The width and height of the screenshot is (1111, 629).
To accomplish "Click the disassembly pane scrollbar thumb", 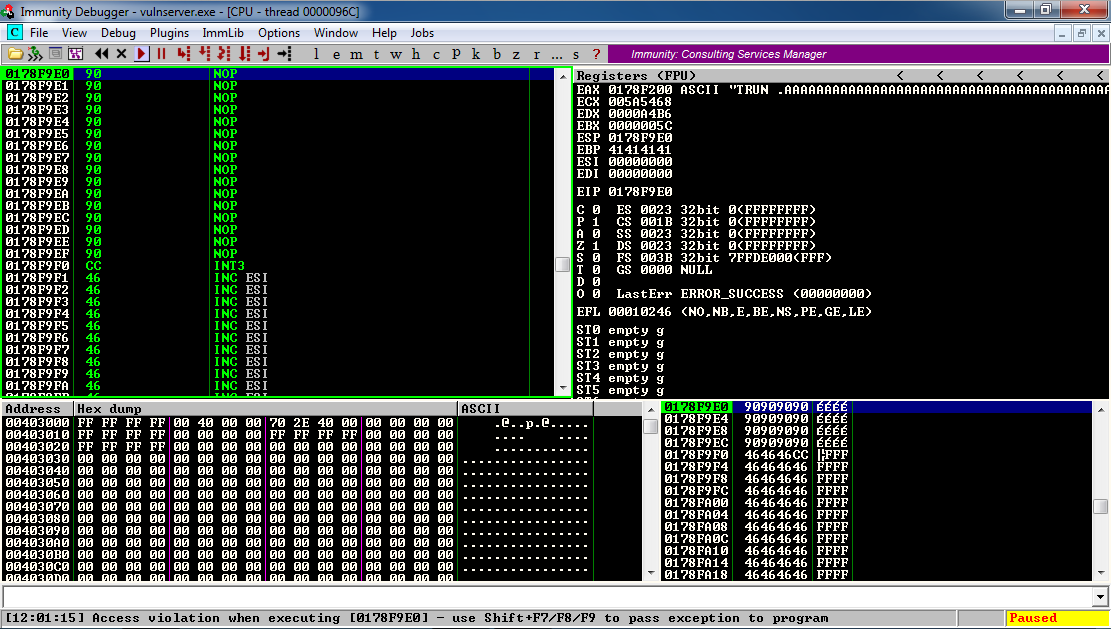I will 563,264.
